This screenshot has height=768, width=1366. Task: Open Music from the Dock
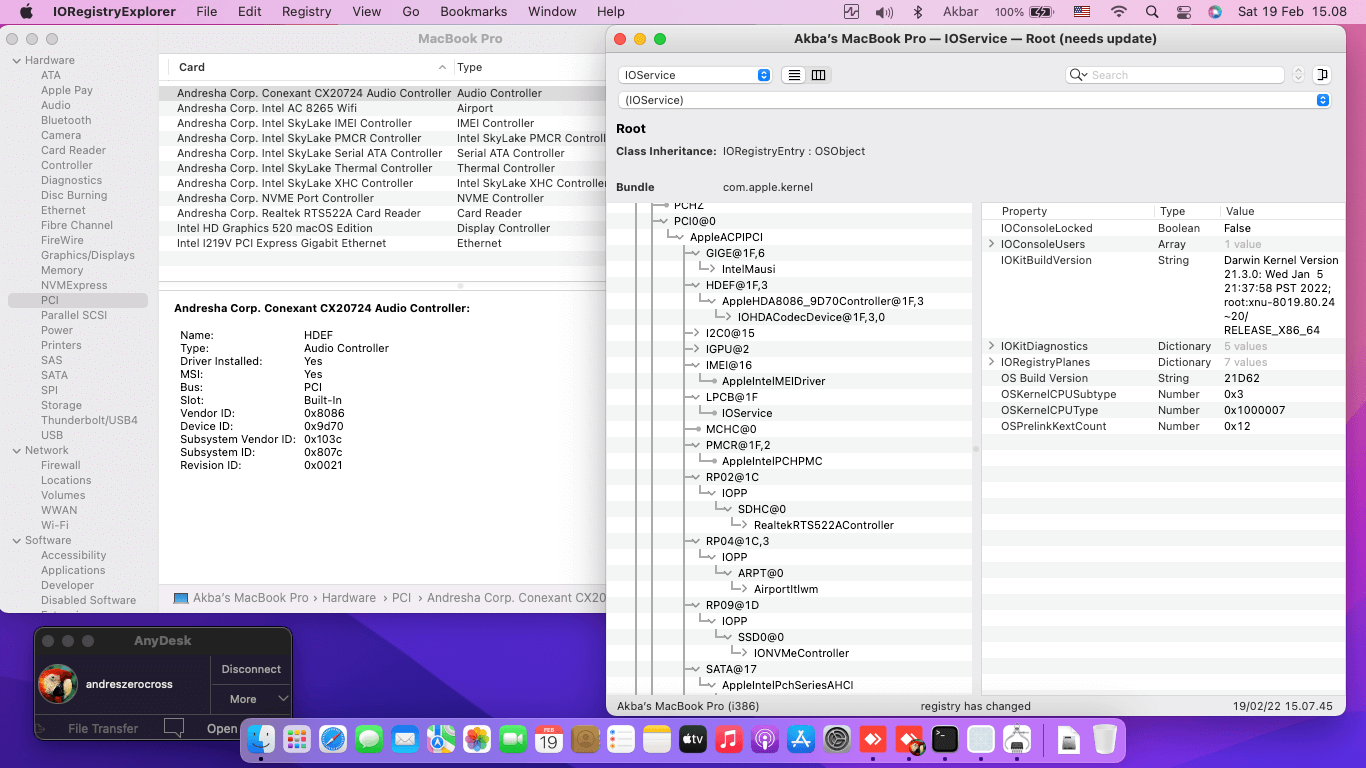coord(729,739)
